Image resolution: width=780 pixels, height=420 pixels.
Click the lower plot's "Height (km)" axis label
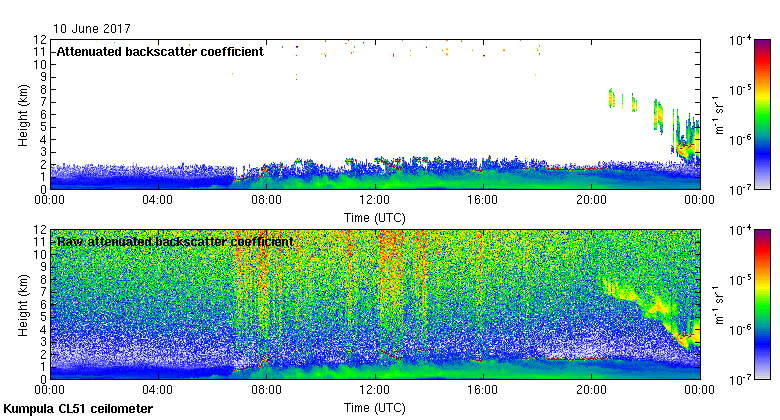point(23,306)
